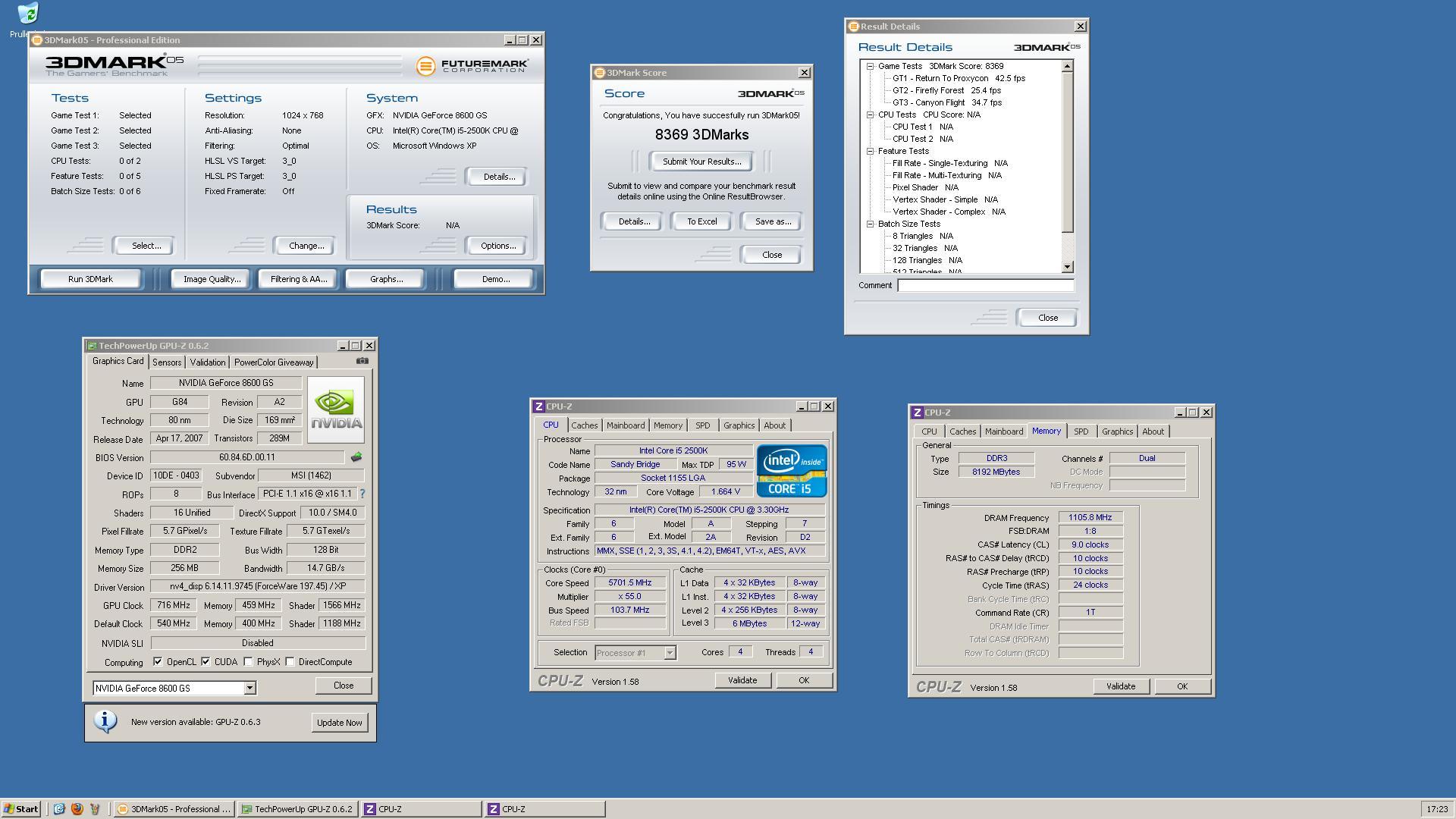Viewport: 1456px width, 819px height.
Task: Open the Recycle Bin desktop icon
Action: click(x=28, y=14)
